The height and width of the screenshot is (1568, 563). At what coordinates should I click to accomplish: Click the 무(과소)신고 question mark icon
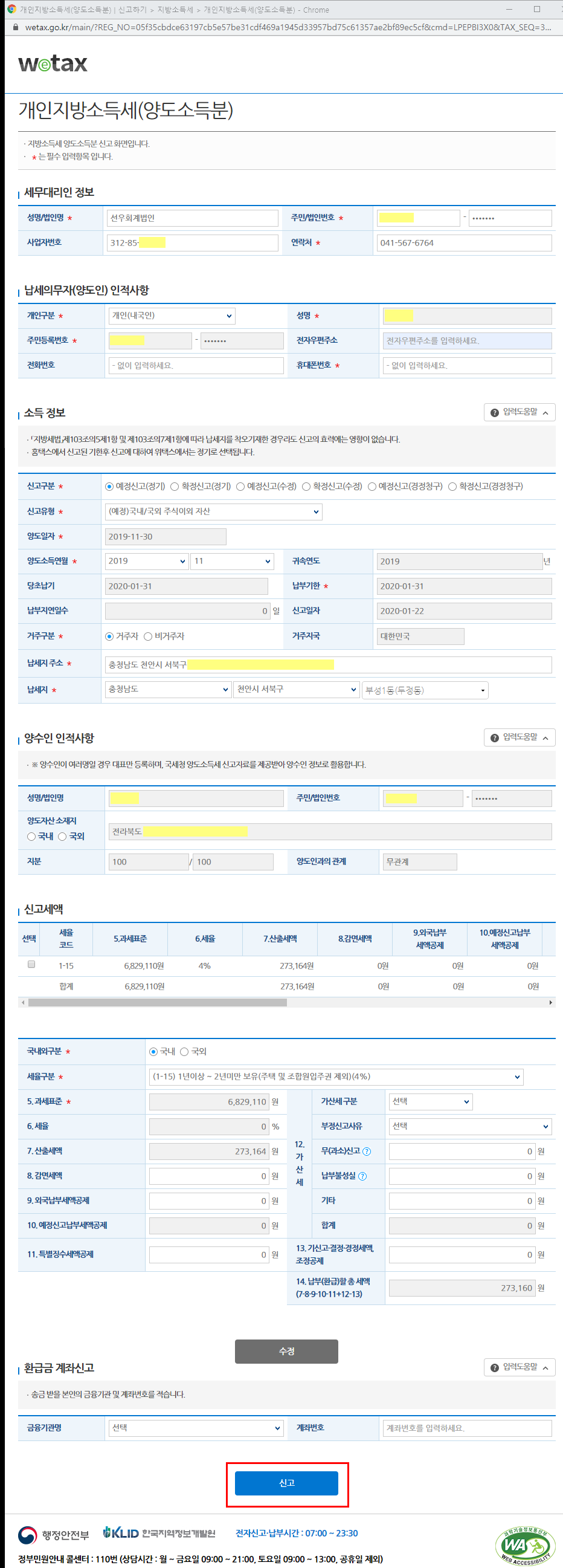click(x=367, y=1152)
